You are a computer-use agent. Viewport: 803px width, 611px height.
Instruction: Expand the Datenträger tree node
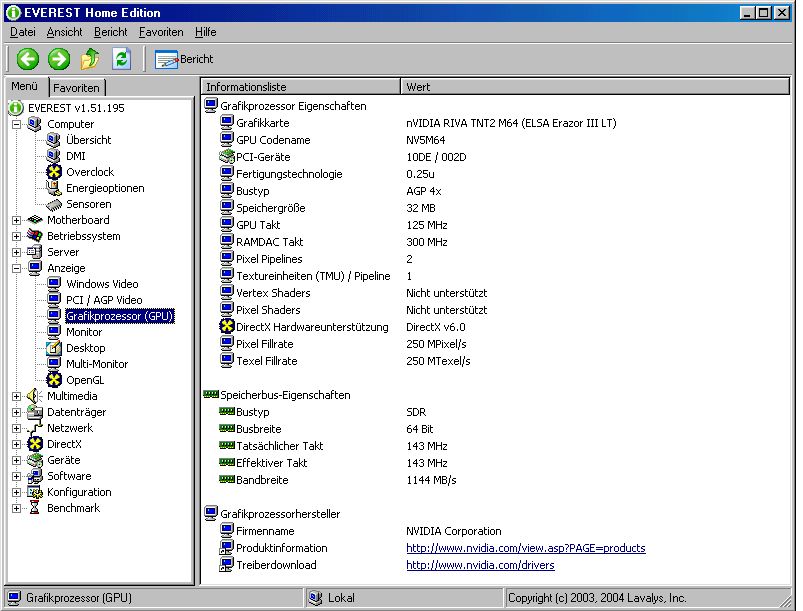point(16,412)
